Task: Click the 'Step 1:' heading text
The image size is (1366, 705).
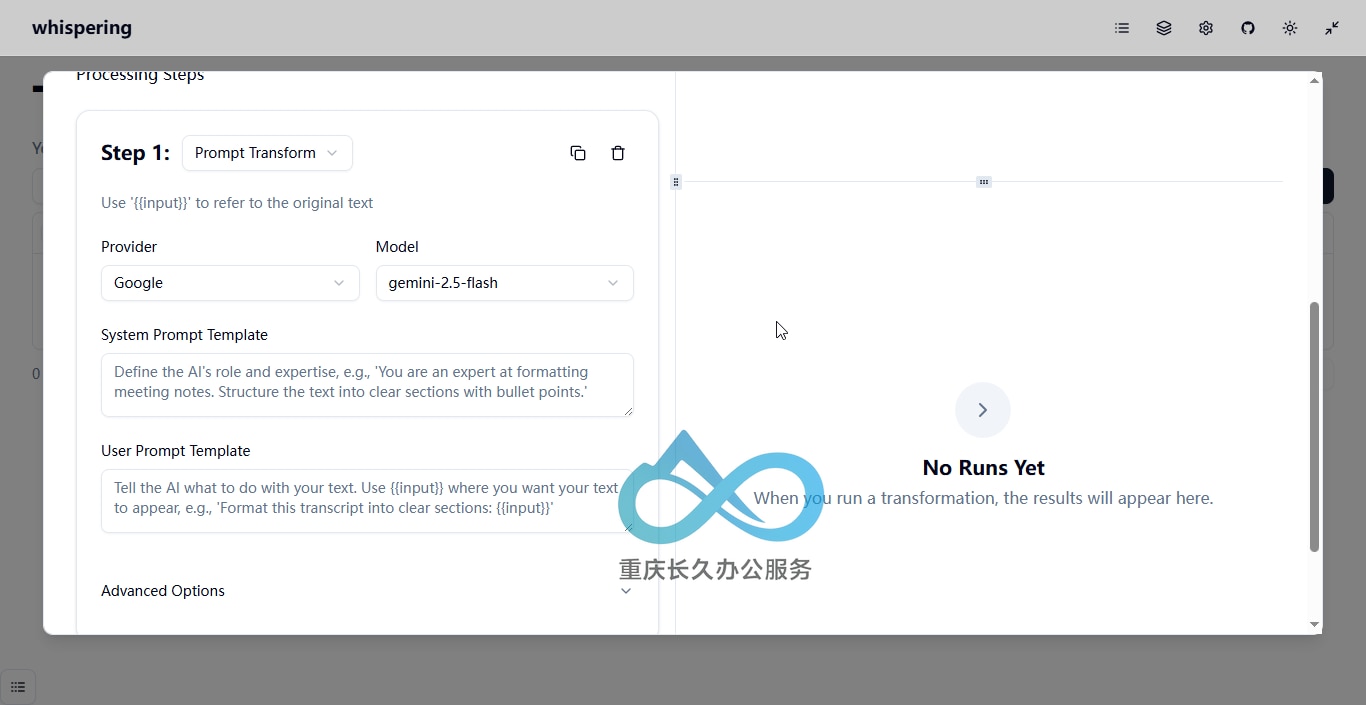Action: [135, 153]
